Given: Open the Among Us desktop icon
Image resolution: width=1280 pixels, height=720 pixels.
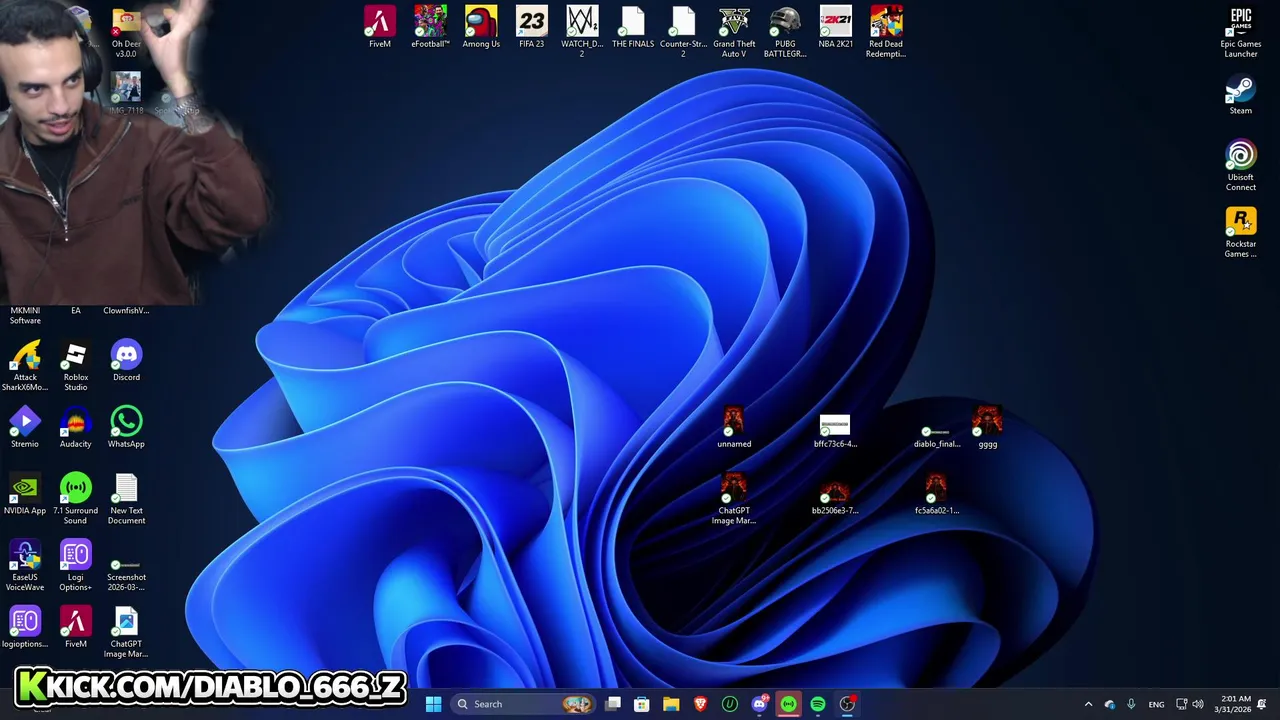Looking at the screenshot, I should (481, 28).
